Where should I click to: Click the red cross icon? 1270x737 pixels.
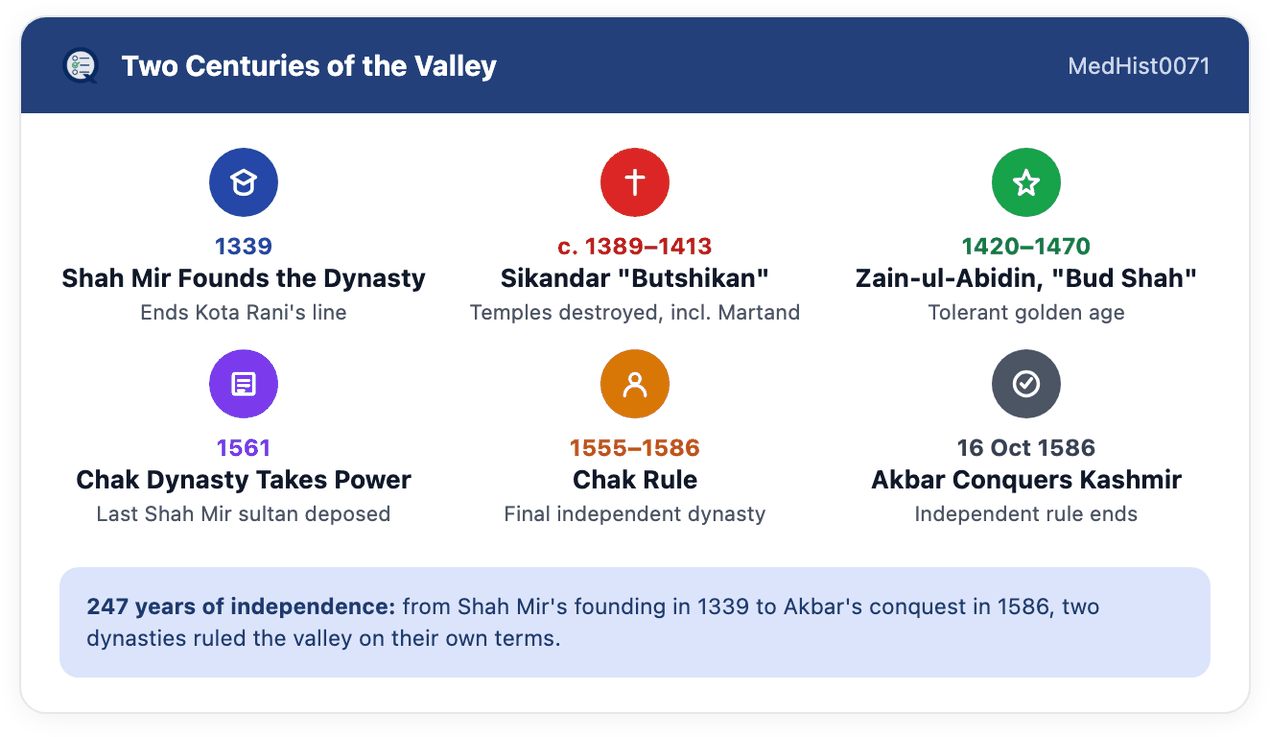pos(635,182)
